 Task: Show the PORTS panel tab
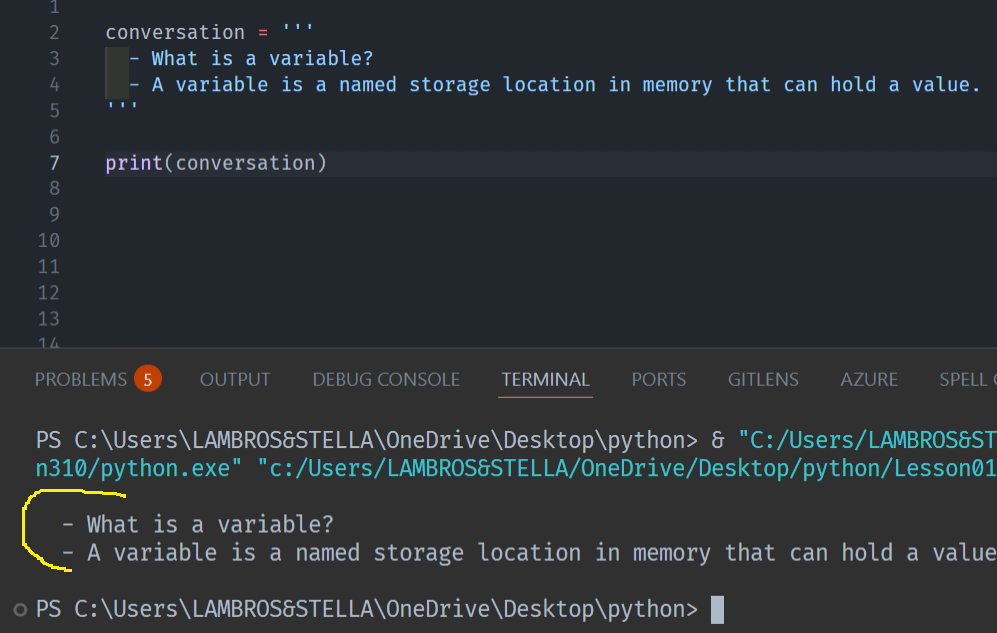658,379
